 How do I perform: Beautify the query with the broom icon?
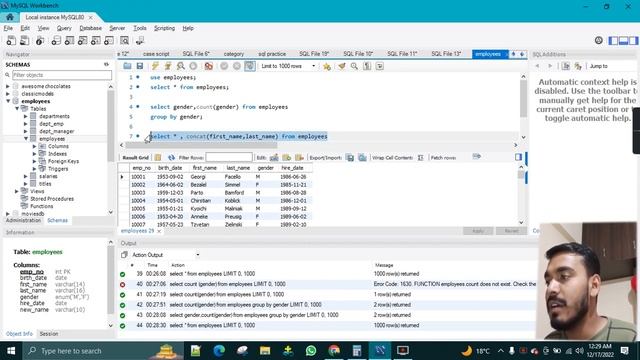[342, 66]
